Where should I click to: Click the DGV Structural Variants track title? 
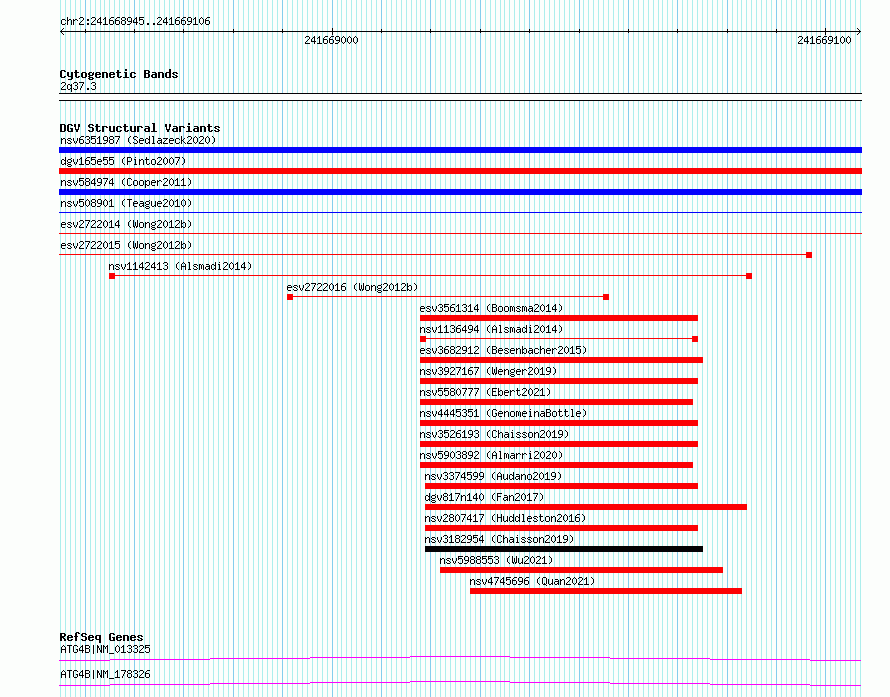pos(140,128)
